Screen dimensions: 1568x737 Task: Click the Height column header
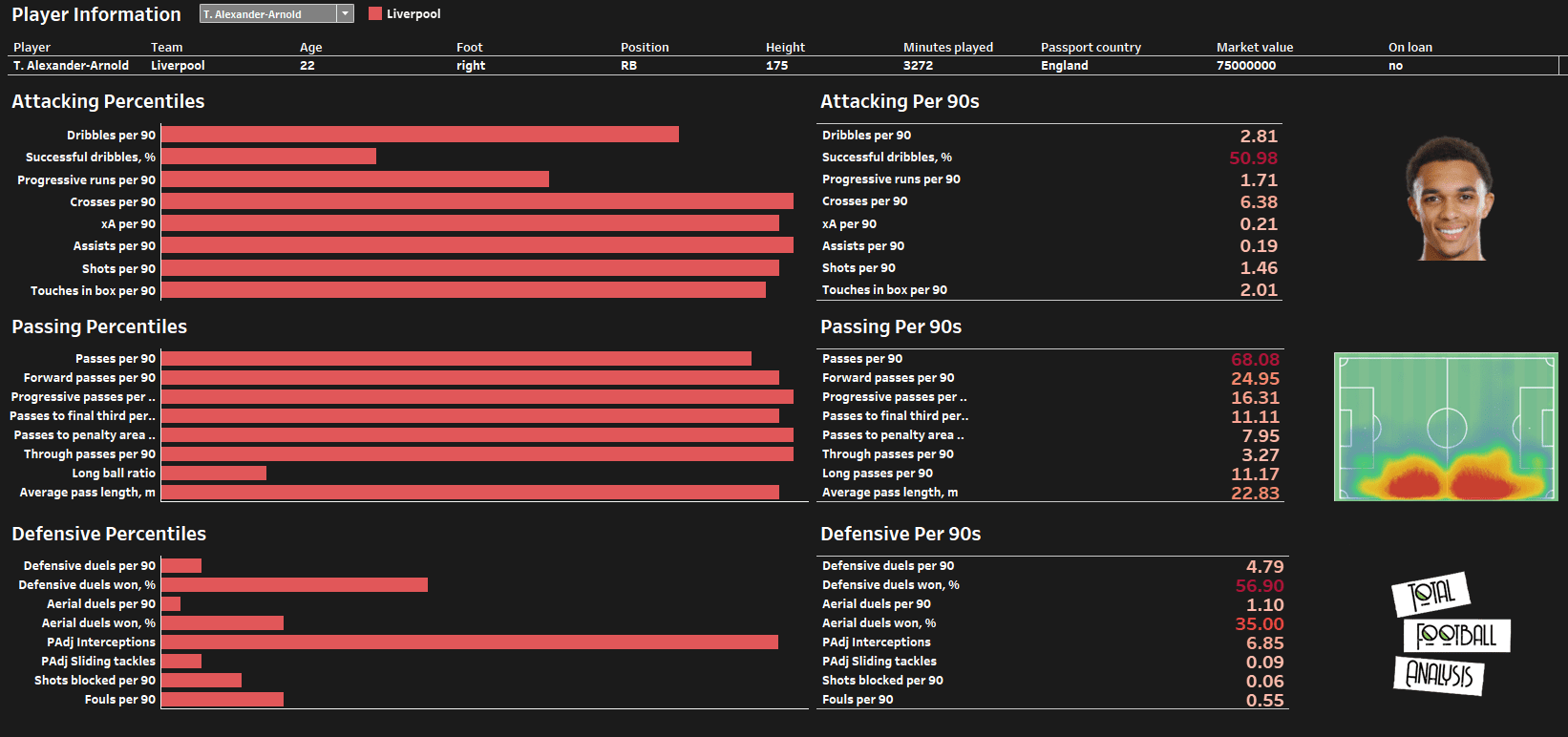[x=785, y=47]
